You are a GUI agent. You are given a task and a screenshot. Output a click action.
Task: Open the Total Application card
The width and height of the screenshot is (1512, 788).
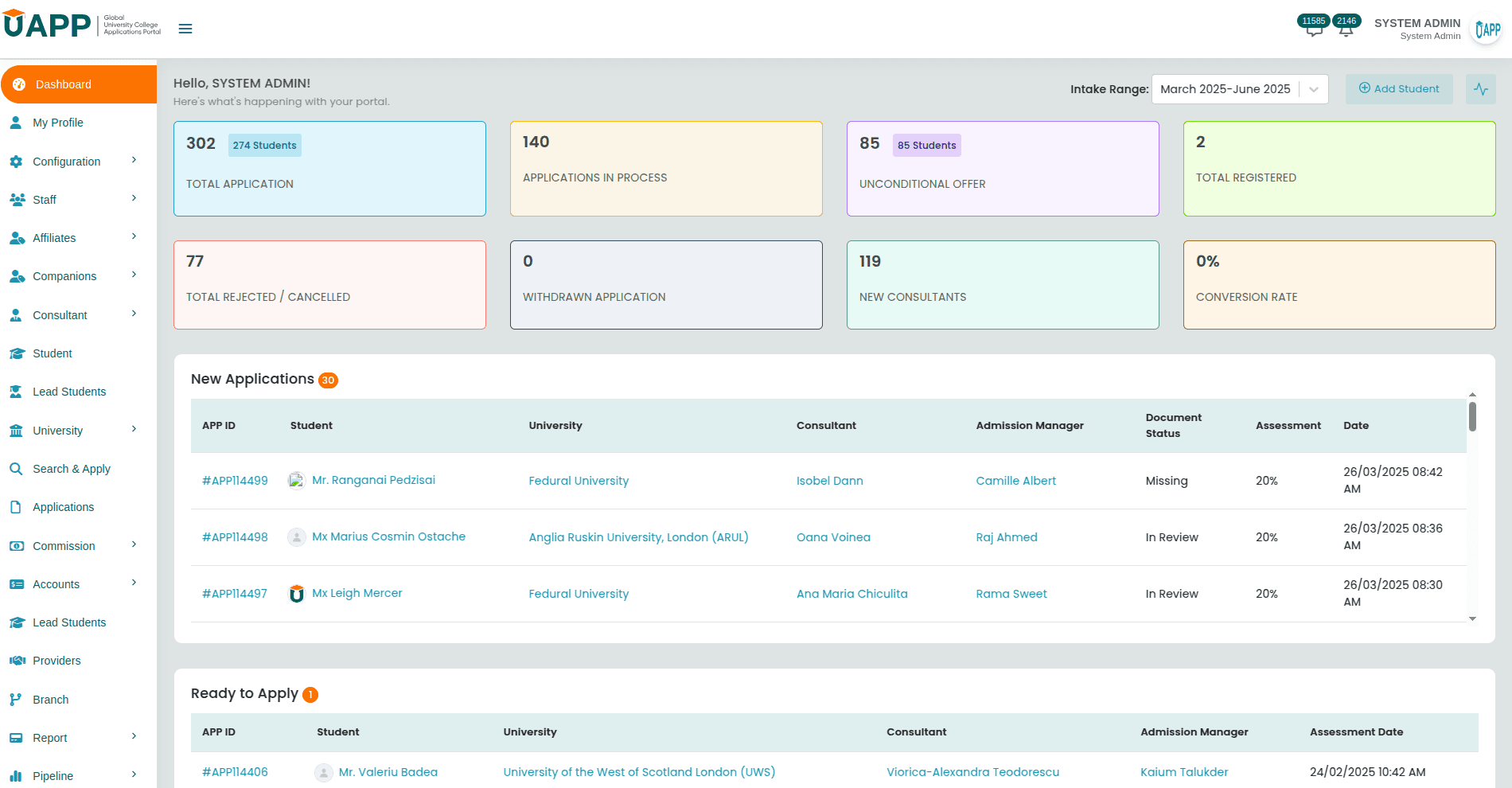[329, 169]
